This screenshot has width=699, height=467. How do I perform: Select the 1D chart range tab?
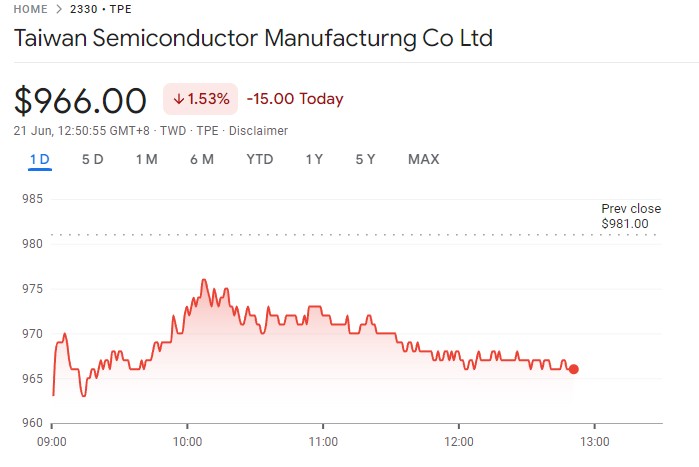[39, 160]
